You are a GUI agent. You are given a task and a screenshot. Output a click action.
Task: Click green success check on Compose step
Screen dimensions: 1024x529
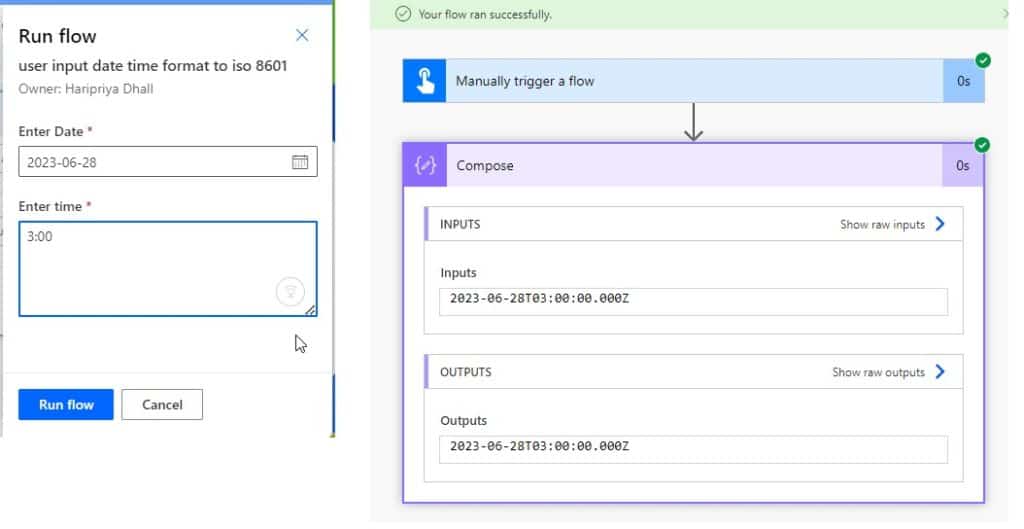point(982,144)
